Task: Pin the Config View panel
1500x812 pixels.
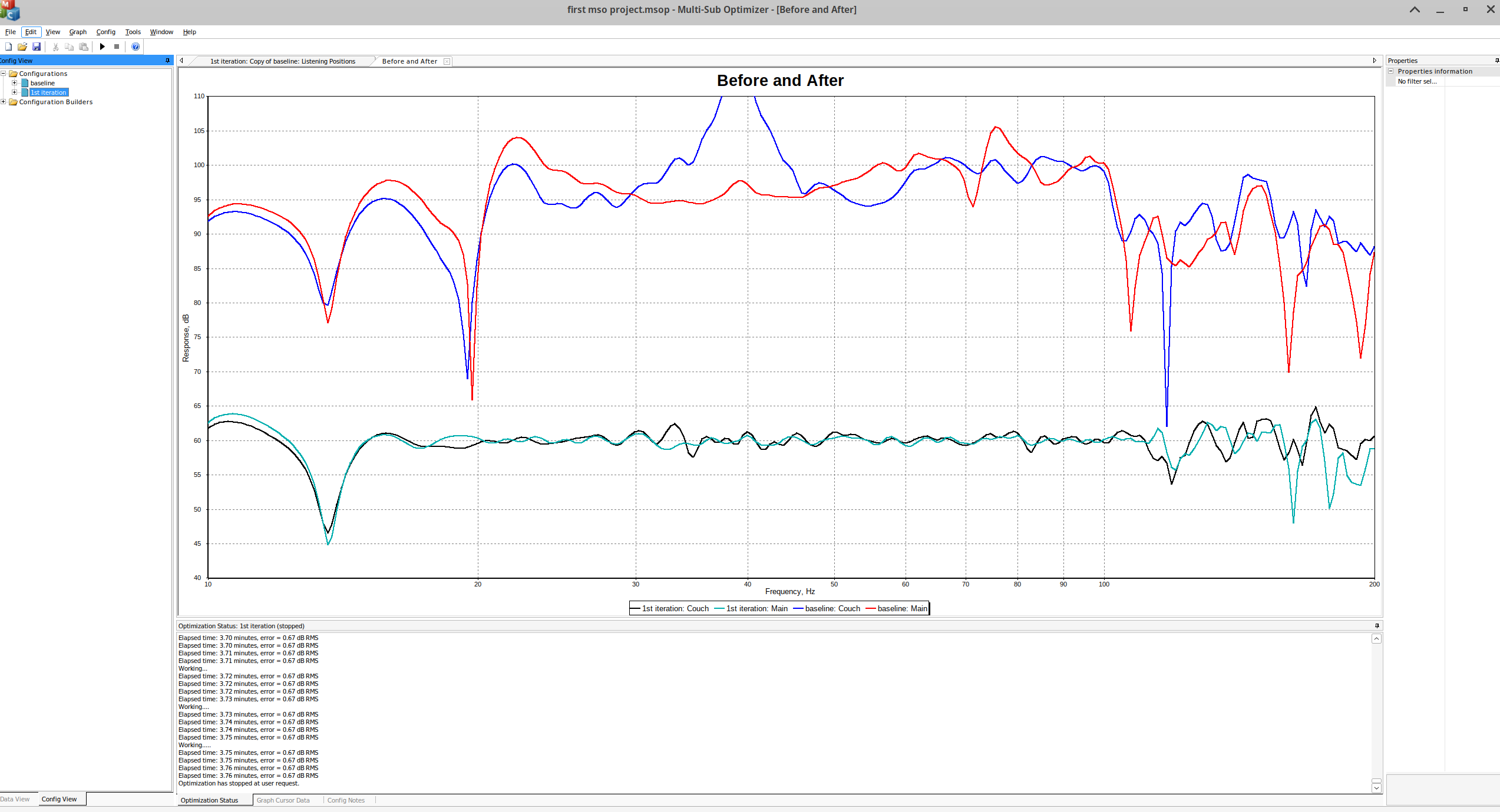Action: click(167, 61)
